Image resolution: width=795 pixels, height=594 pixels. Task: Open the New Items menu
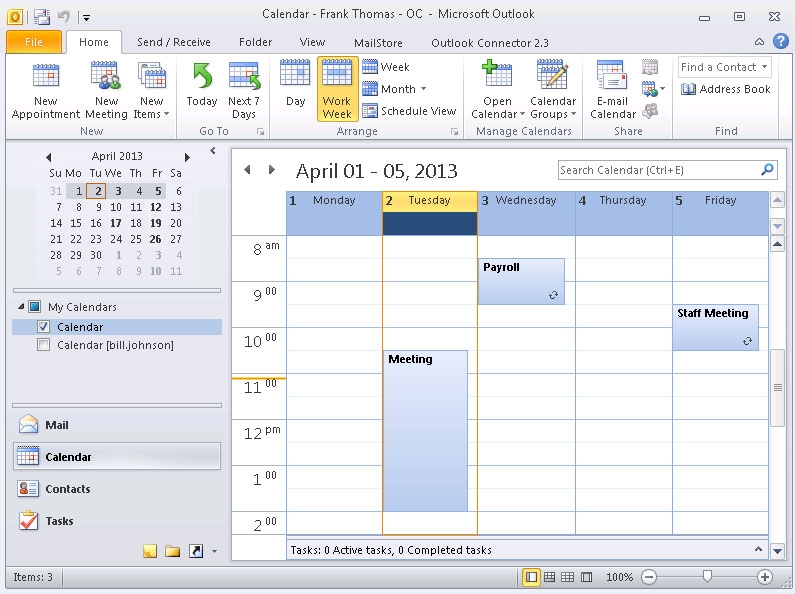coord(152,91)
